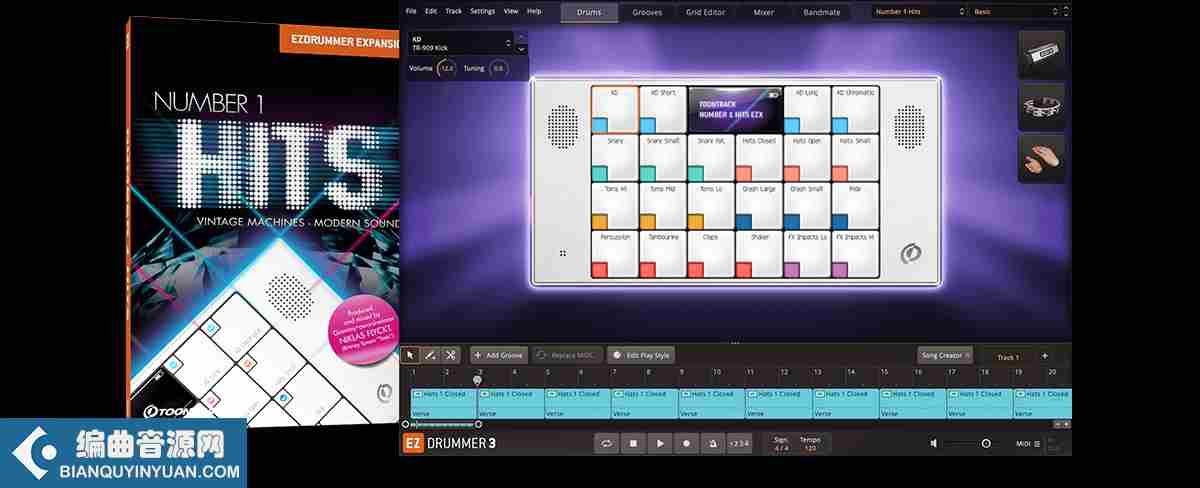The image size is (1200, 488).
Task: Adjust the Volume knob
Action: (x=447, y=68)
